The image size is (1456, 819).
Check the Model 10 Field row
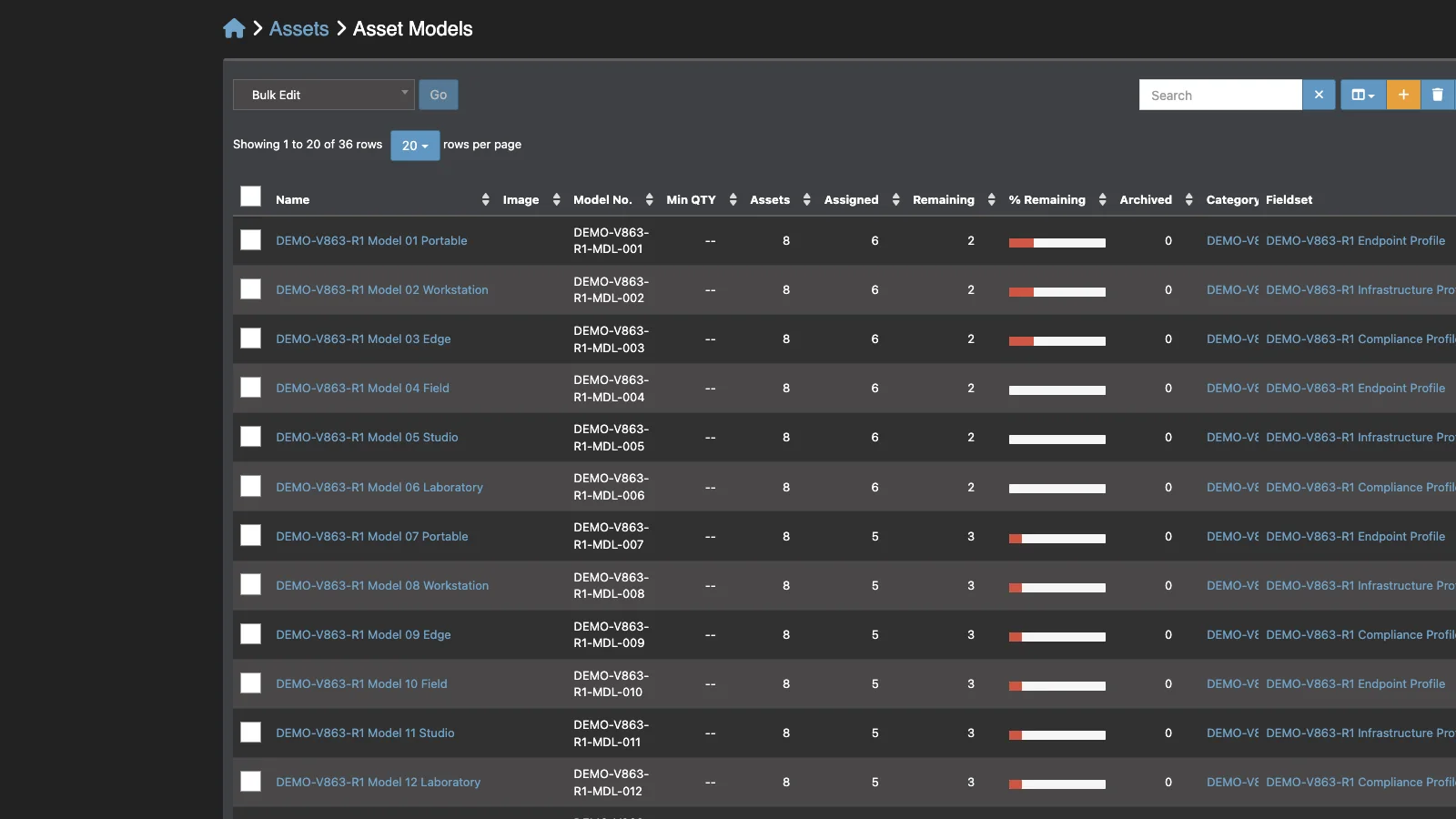tap(250, 682)
